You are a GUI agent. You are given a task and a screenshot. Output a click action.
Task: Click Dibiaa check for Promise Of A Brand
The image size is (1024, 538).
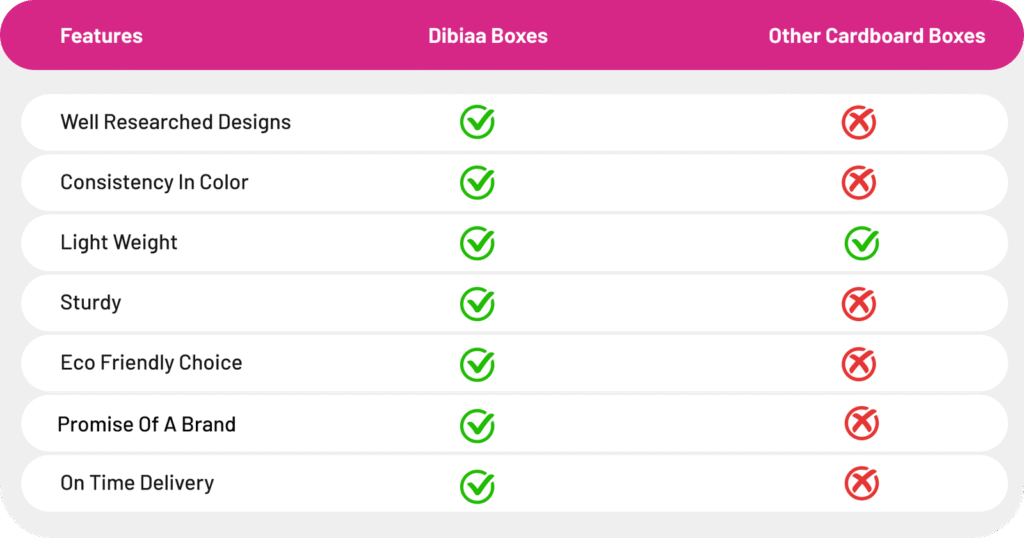pyautogui.click(x=477, y=425)
